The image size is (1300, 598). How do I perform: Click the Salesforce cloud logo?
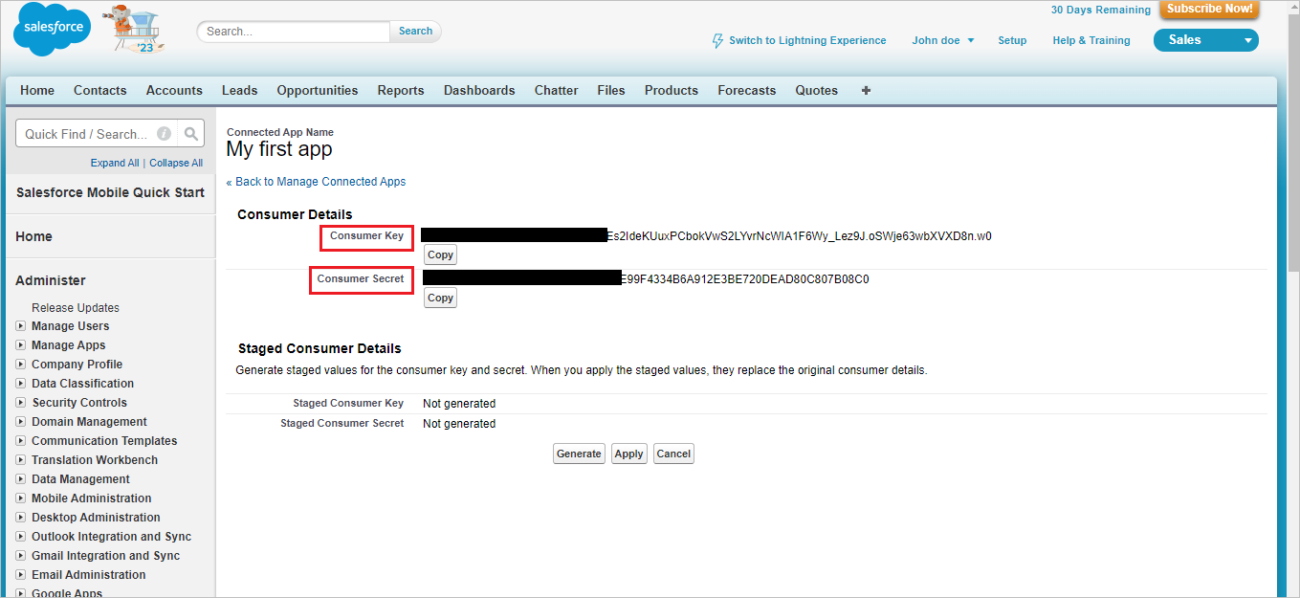tap(51, 29)
